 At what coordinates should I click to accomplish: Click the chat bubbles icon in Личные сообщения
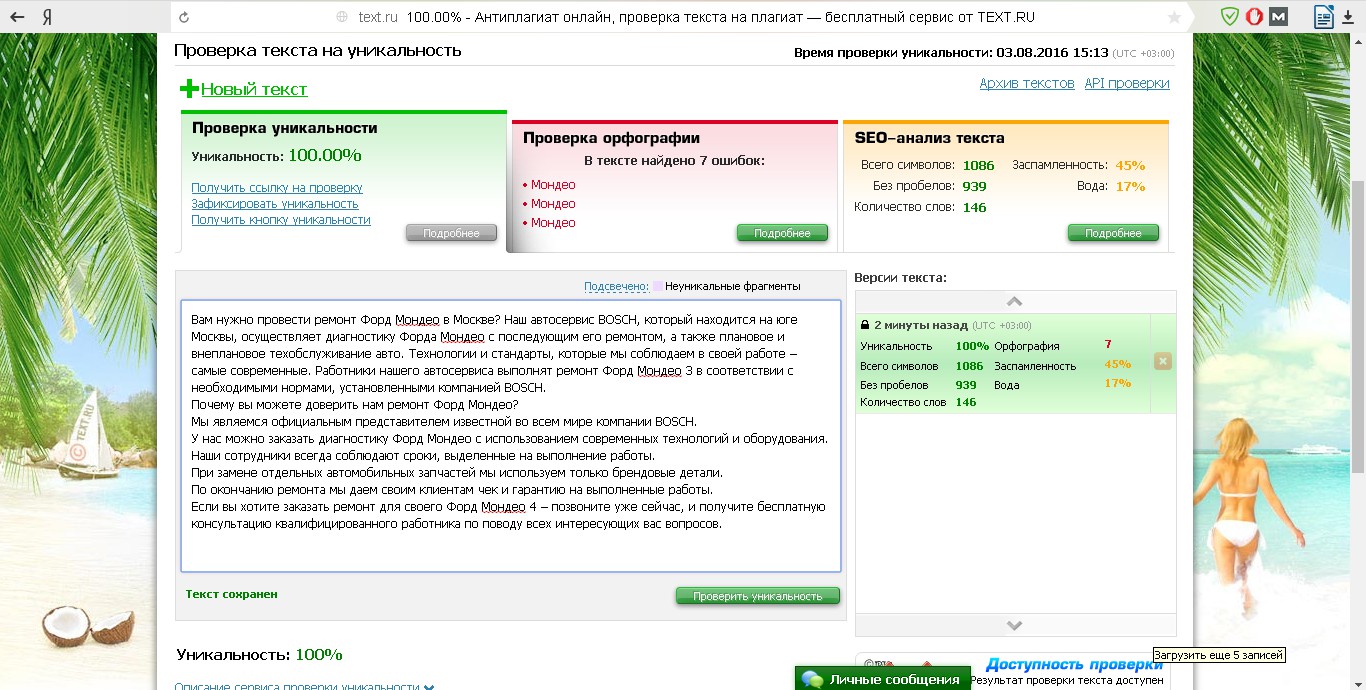click(812, 680)
